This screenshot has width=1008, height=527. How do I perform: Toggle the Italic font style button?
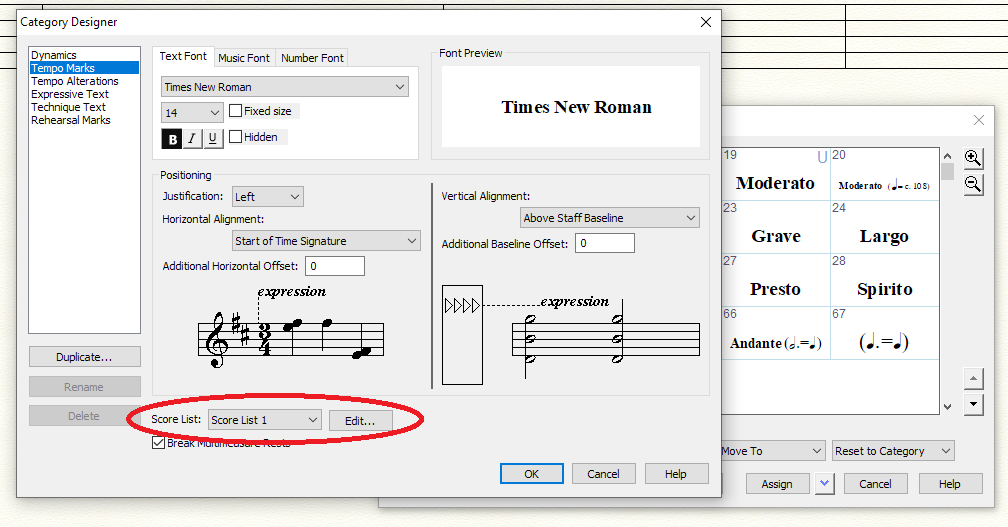click(193, 139)
